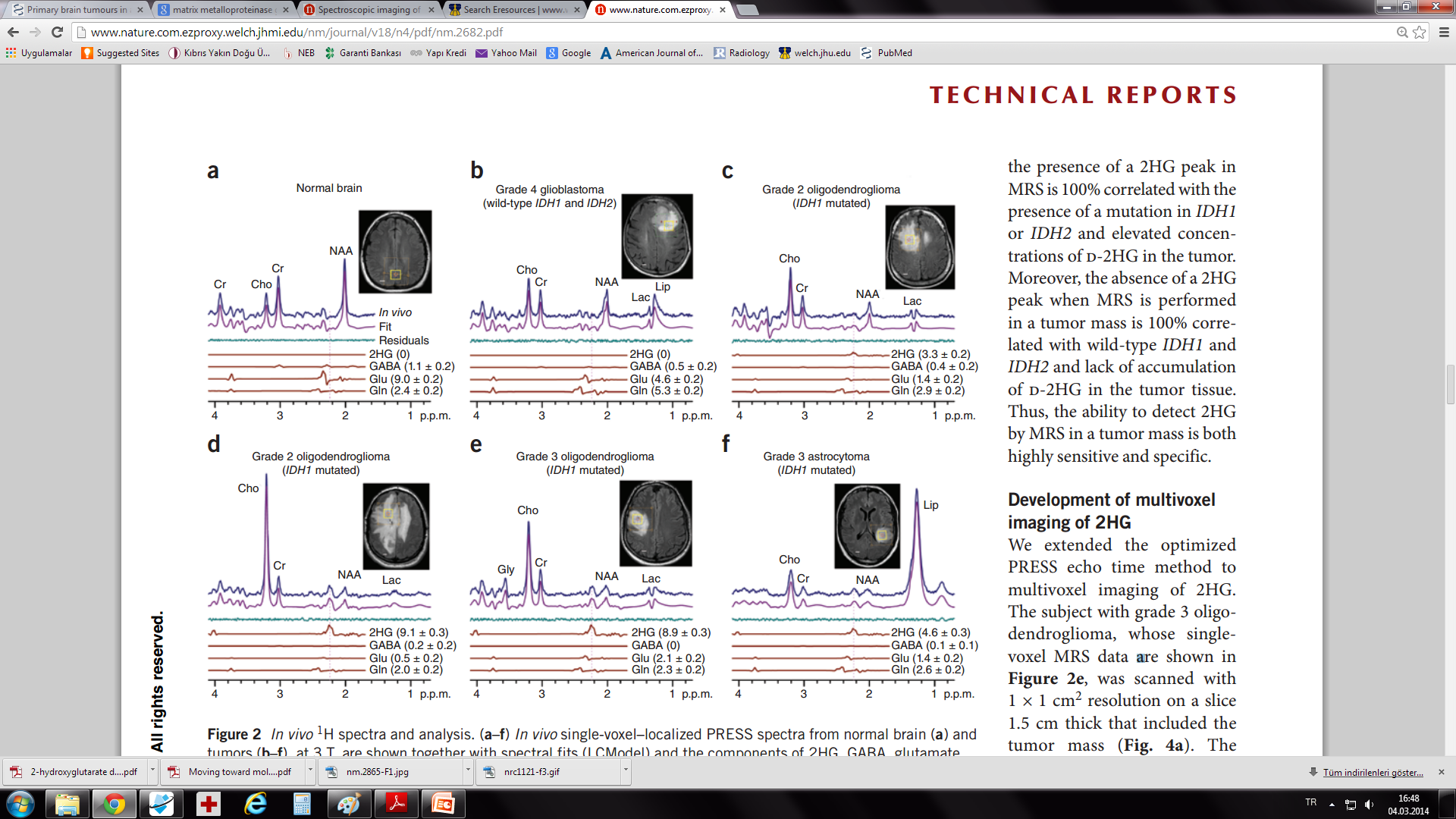Open the Radiology bookmark
Viewport: 1456px width, 819px height.
(742, 53)
